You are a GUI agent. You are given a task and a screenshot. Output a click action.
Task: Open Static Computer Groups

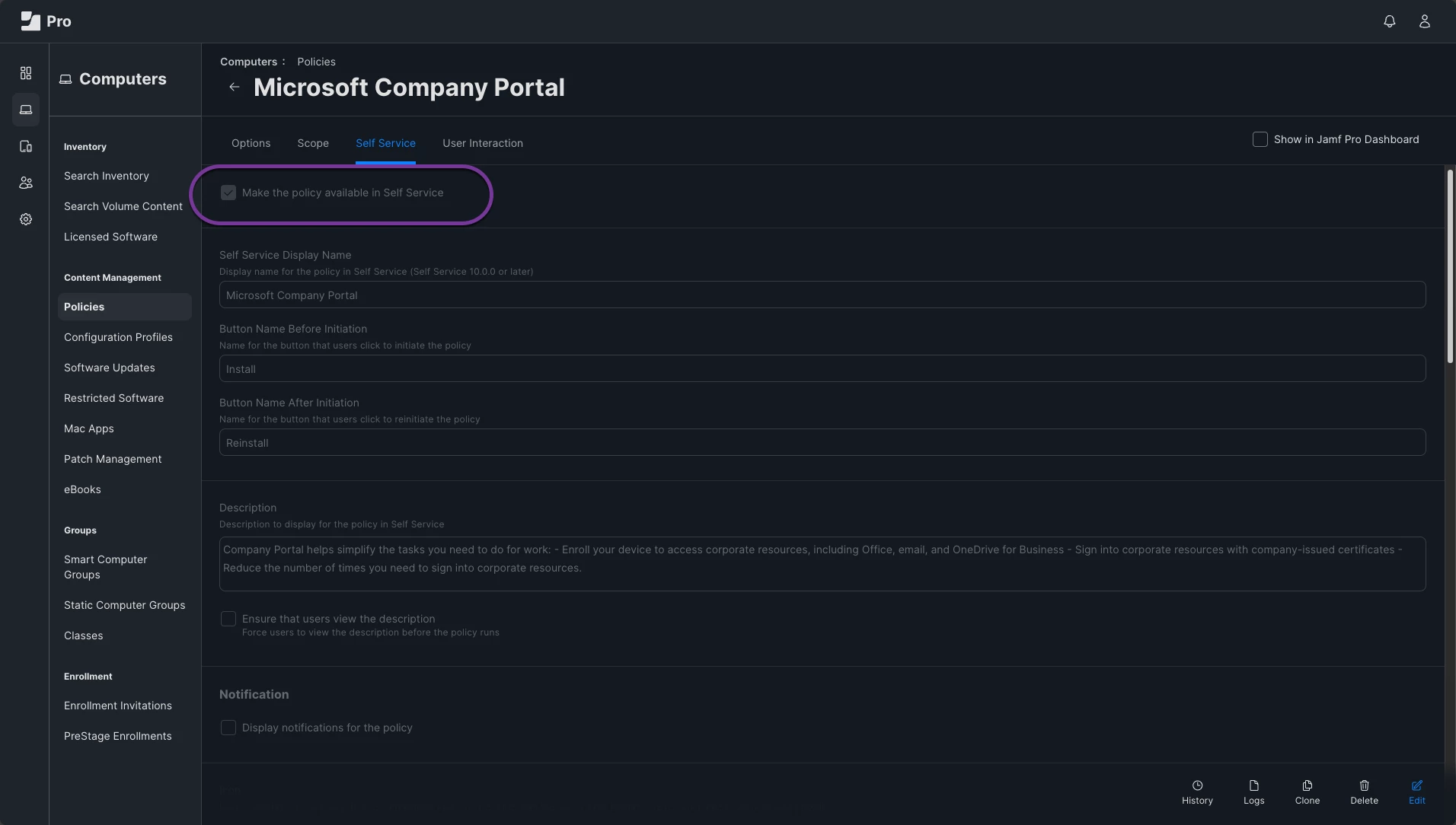125,605
